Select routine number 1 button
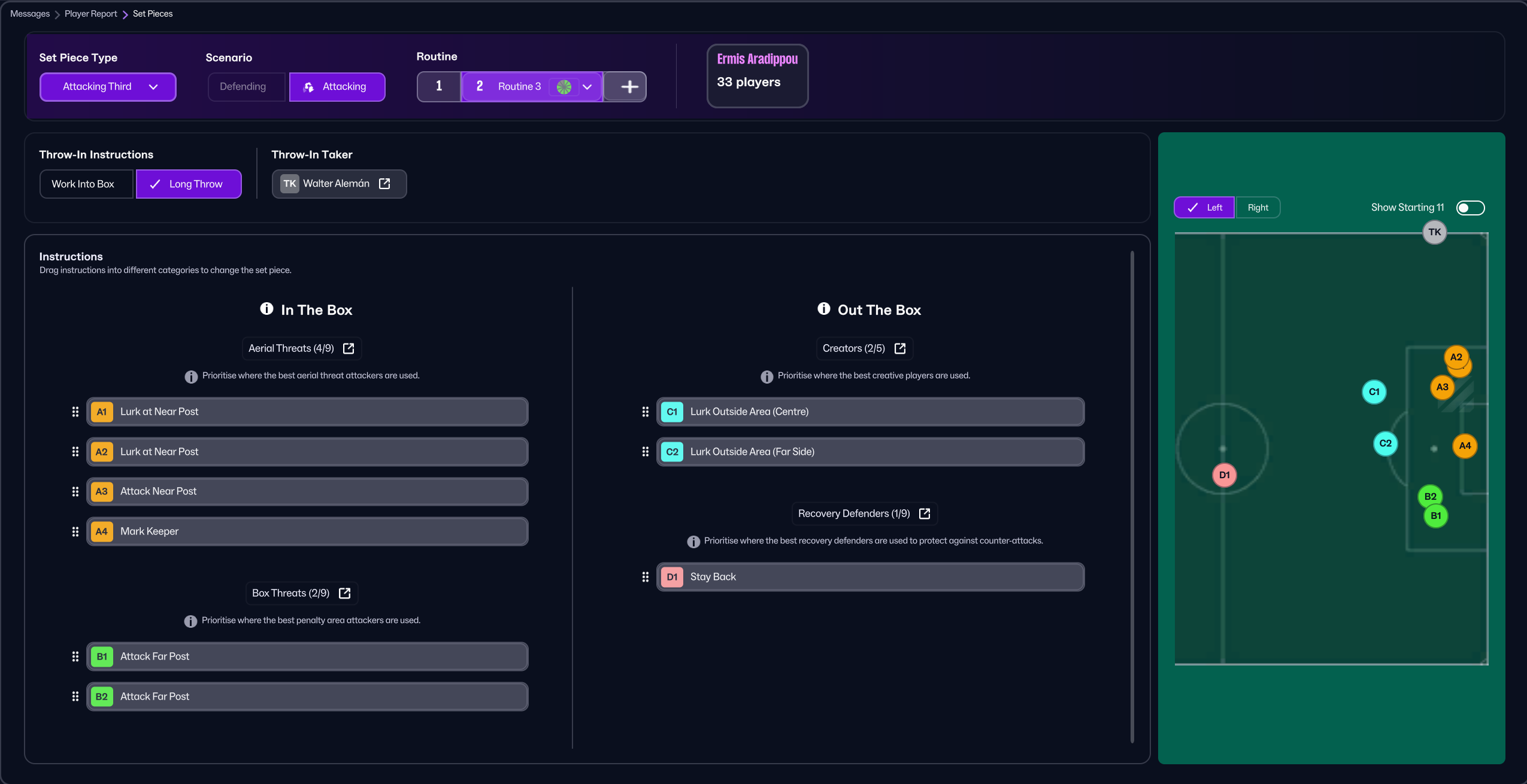The width and height of the screenshot is (1527, 784). tap(439, 87)
